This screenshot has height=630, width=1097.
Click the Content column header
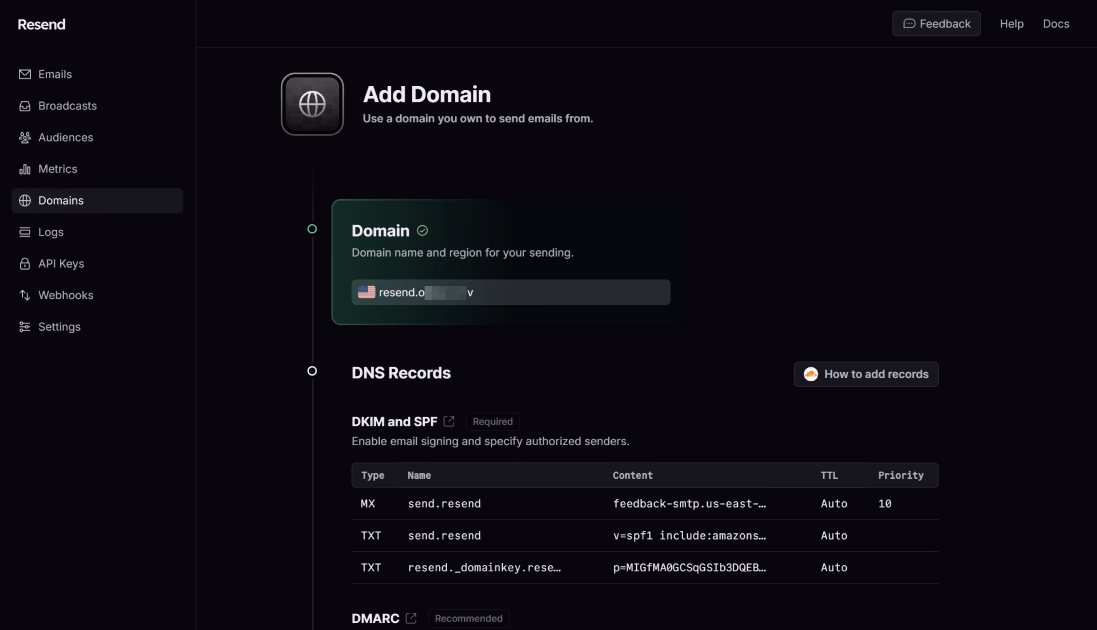[x=632, y=475]
